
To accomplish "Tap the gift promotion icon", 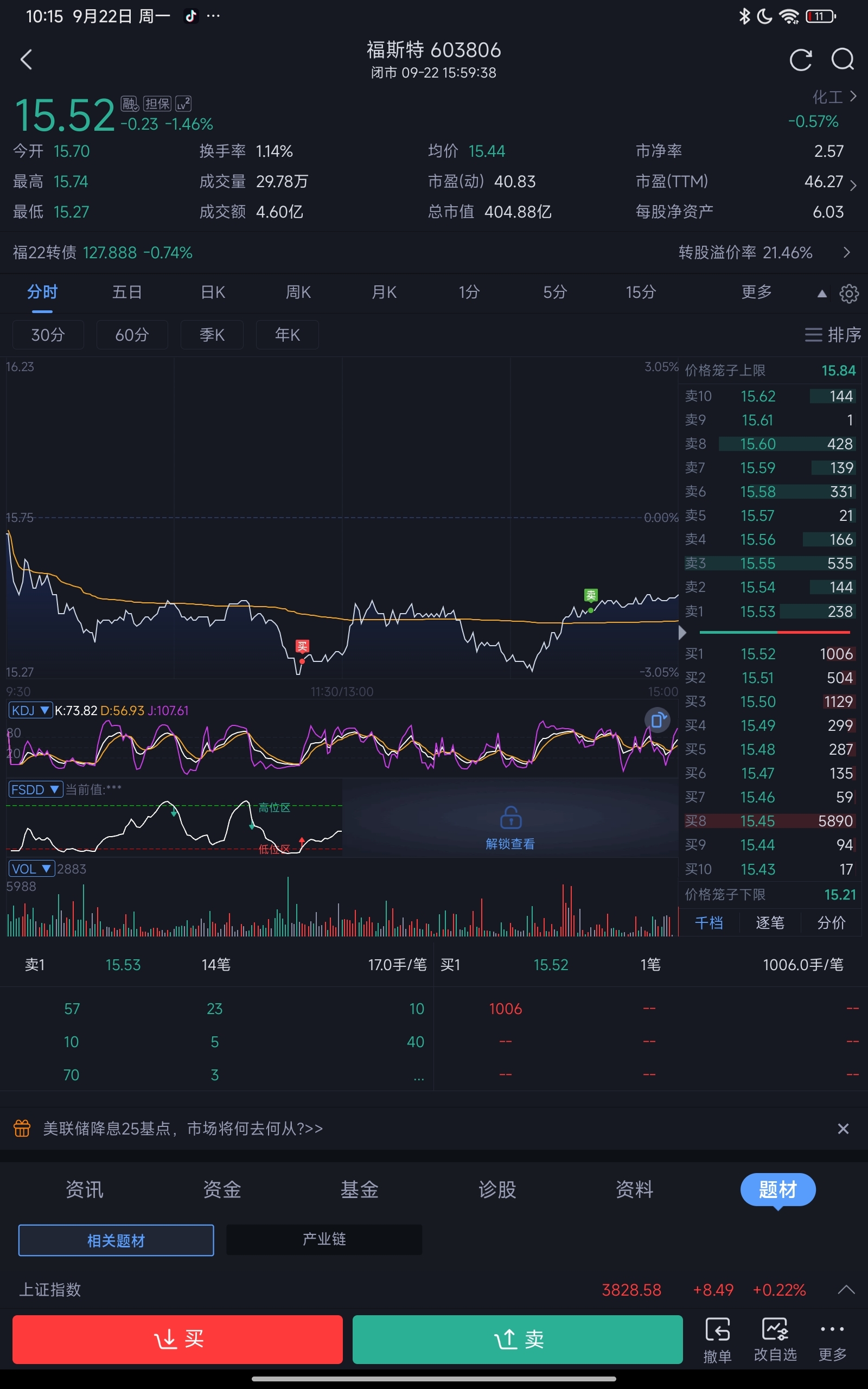I will pos(22,1128).
